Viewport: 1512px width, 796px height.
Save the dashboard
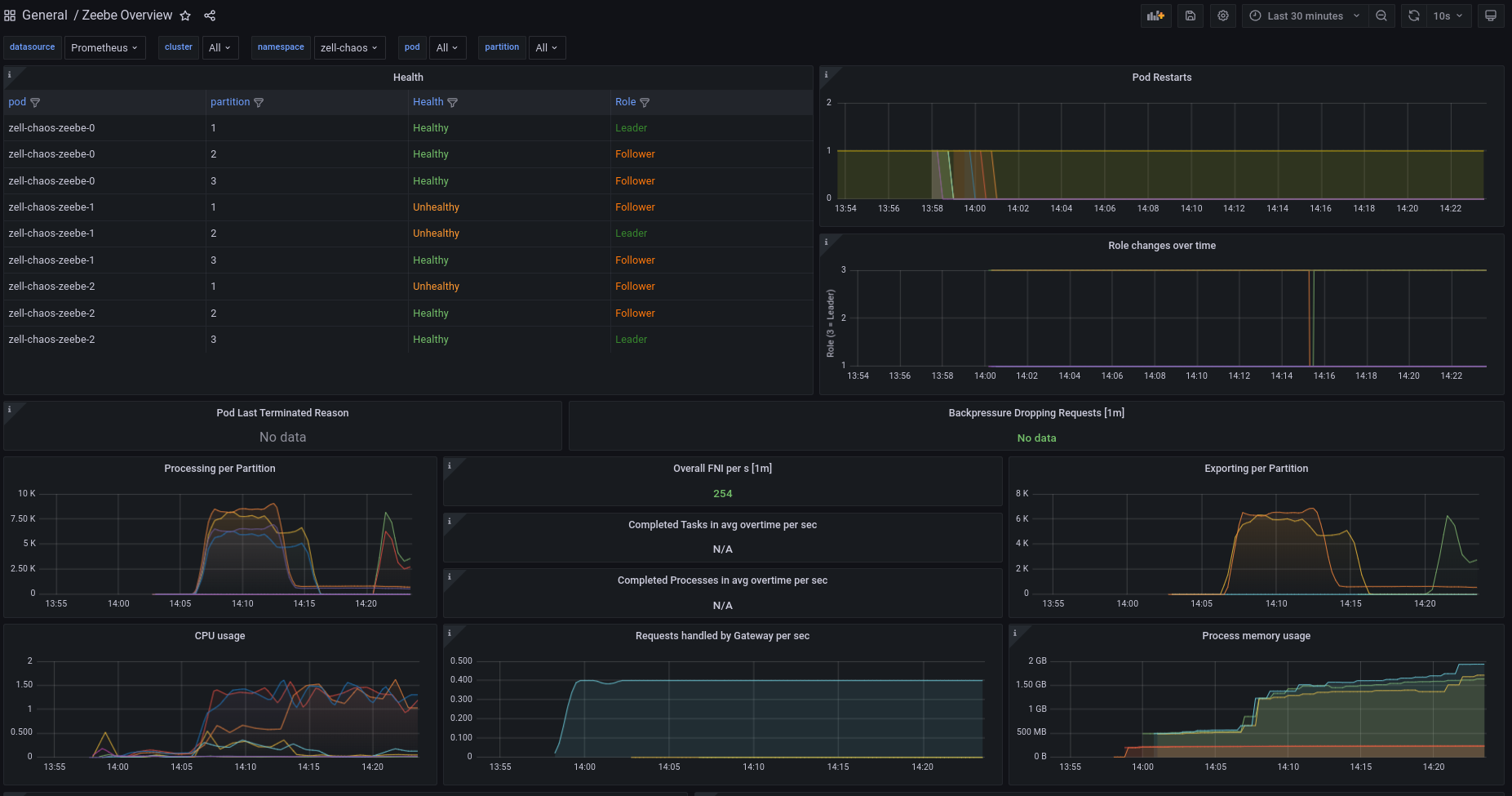coord(1191,16)
